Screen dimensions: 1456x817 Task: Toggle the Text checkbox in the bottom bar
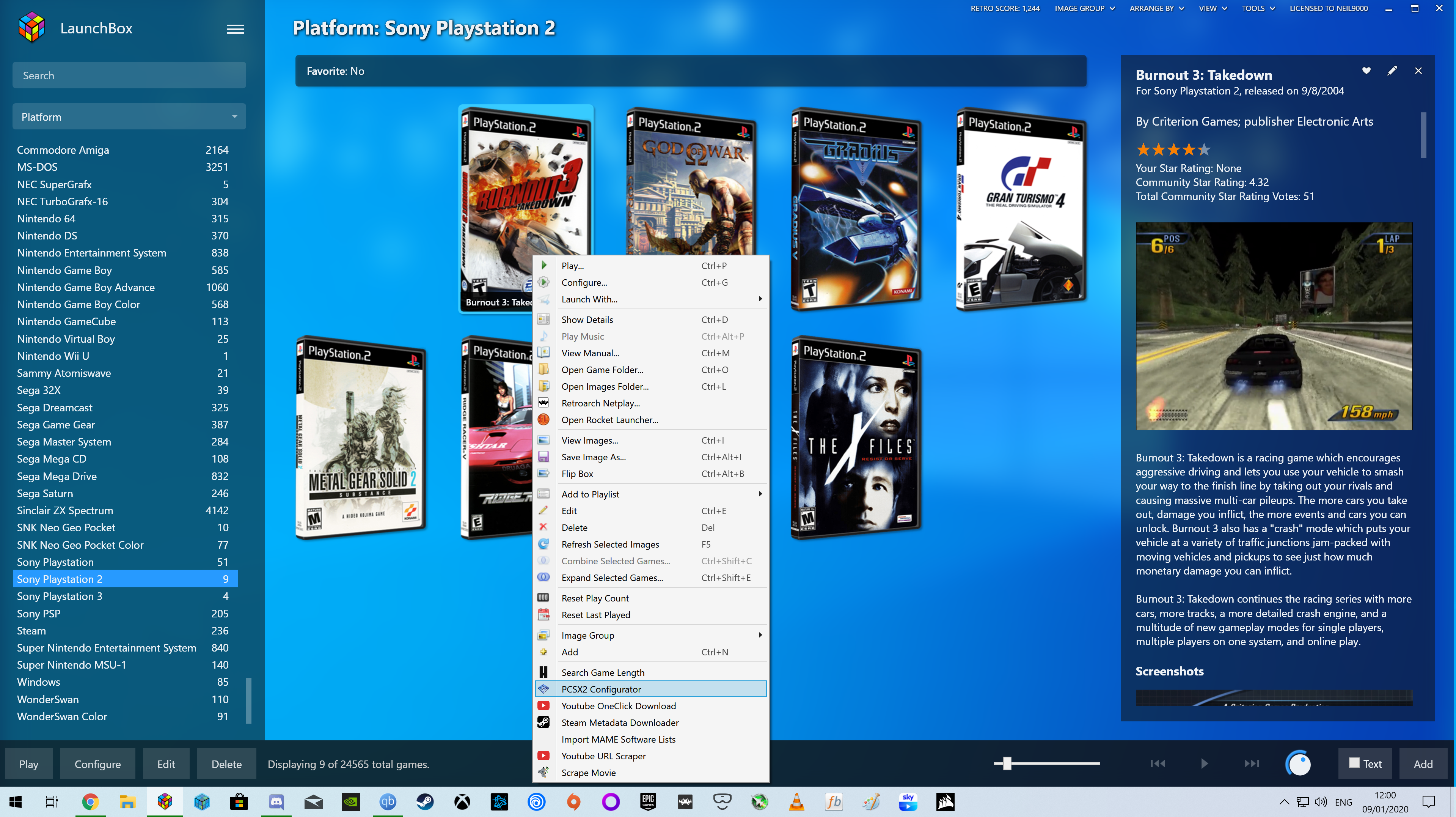tap(1354, 763)
